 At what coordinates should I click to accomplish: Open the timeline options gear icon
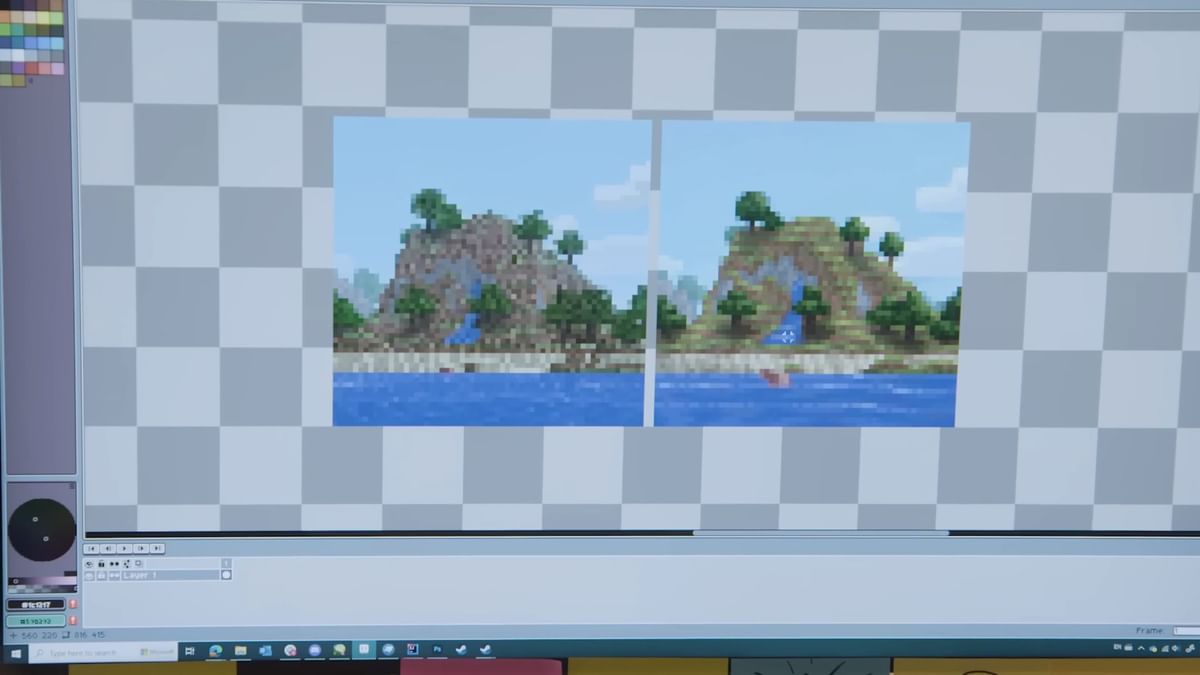(x=139, y=563)
